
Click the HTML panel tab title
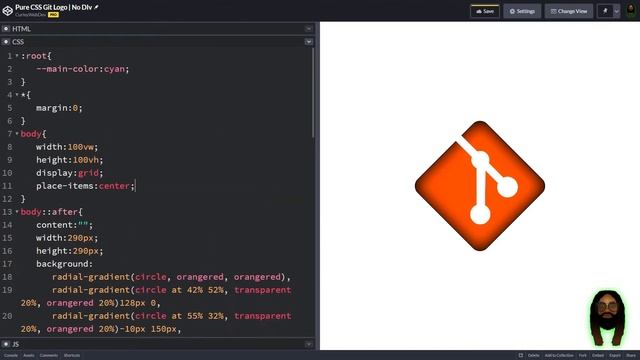(x=21, y=29)
